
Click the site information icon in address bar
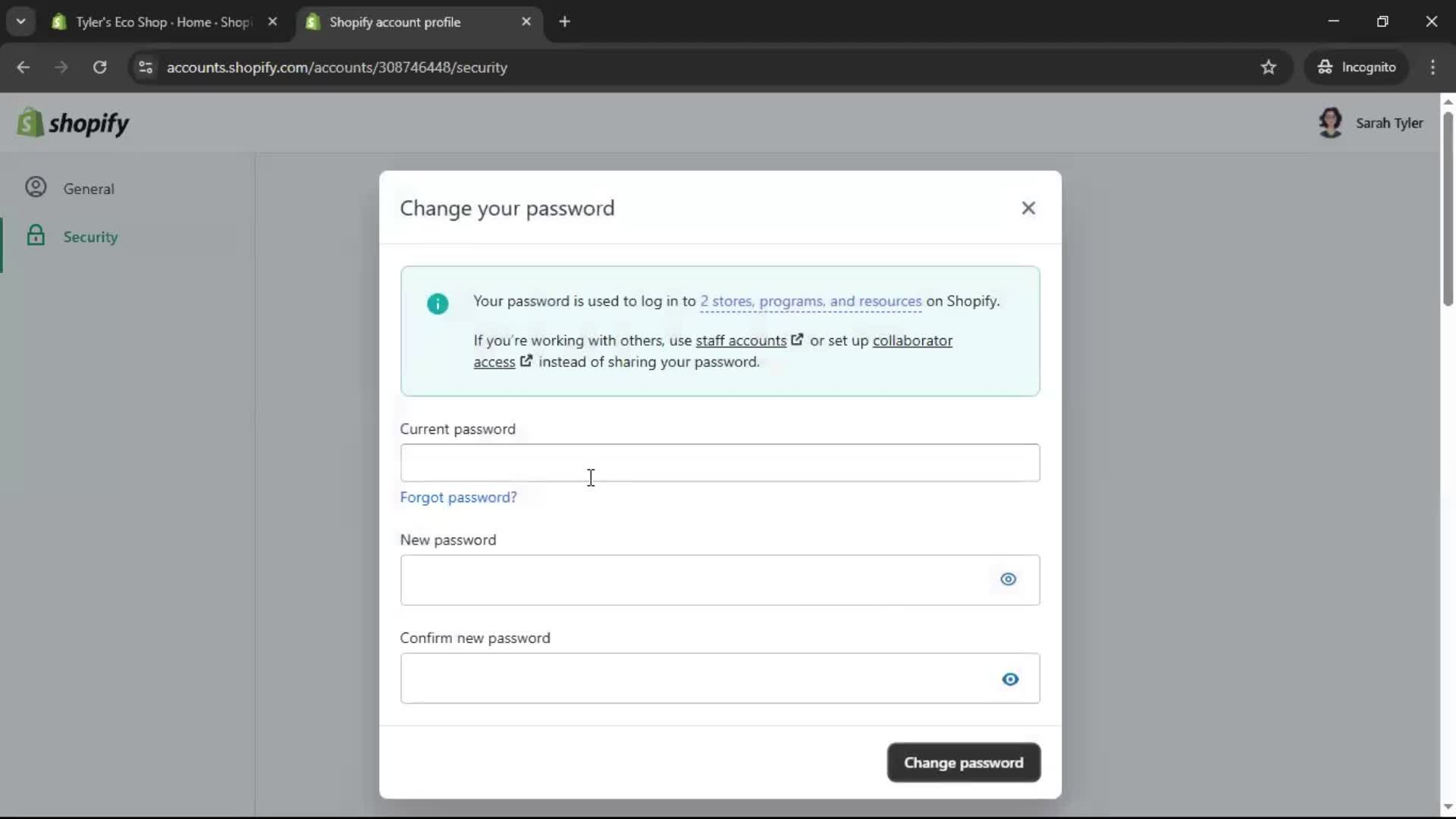point(146,67)
